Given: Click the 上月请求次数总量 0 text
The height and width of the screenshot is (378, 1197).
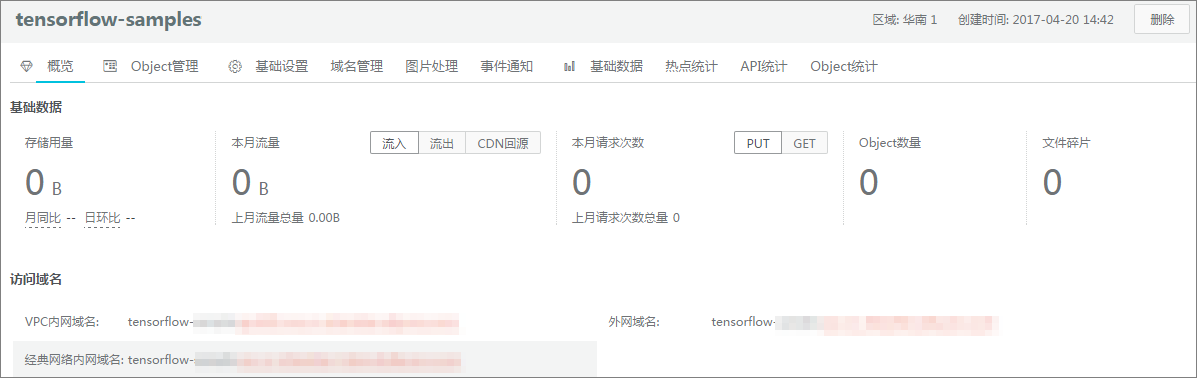Looking at the screenshot, I should [626, 218].
